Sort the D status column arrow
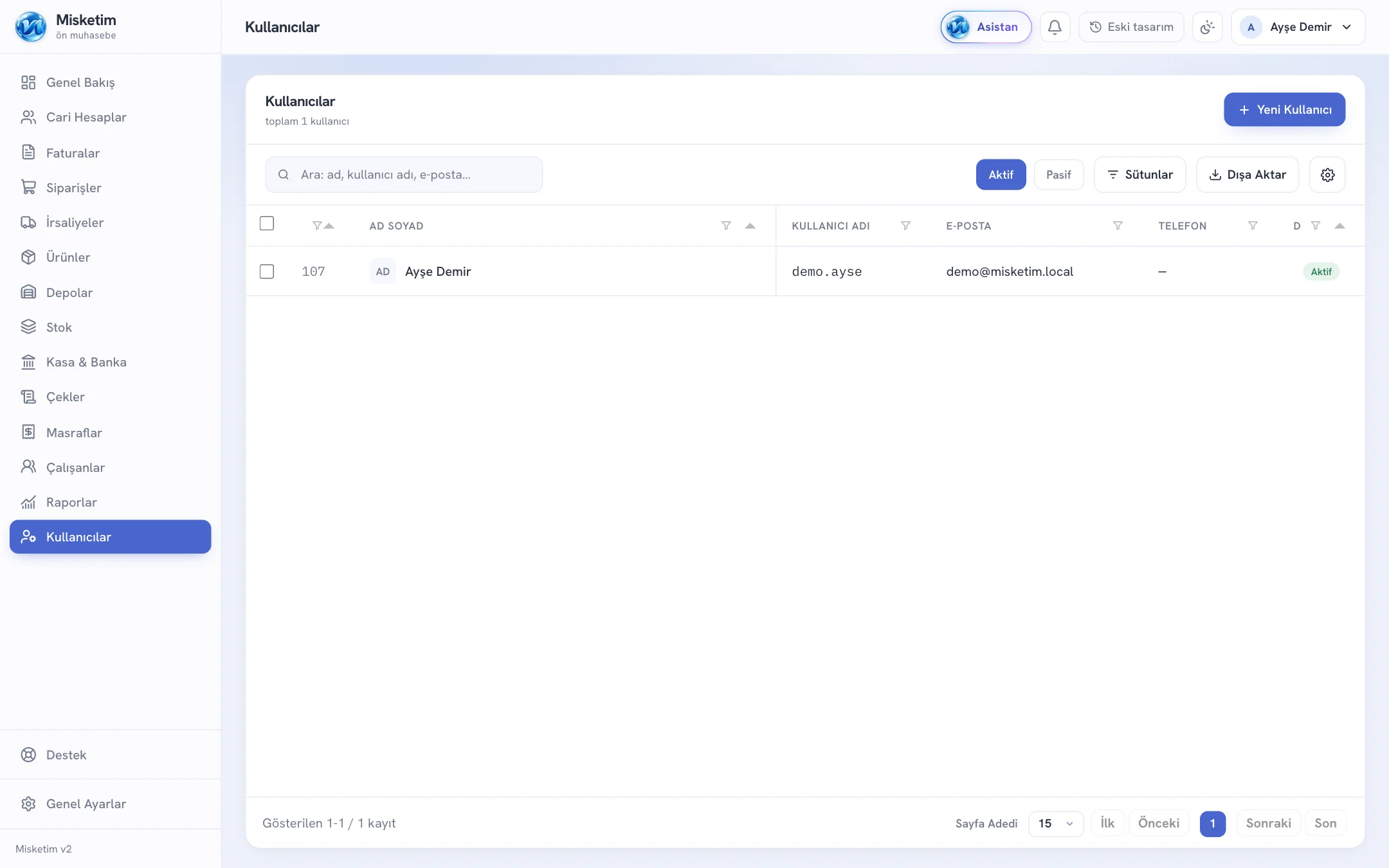 pos(1339,226)
